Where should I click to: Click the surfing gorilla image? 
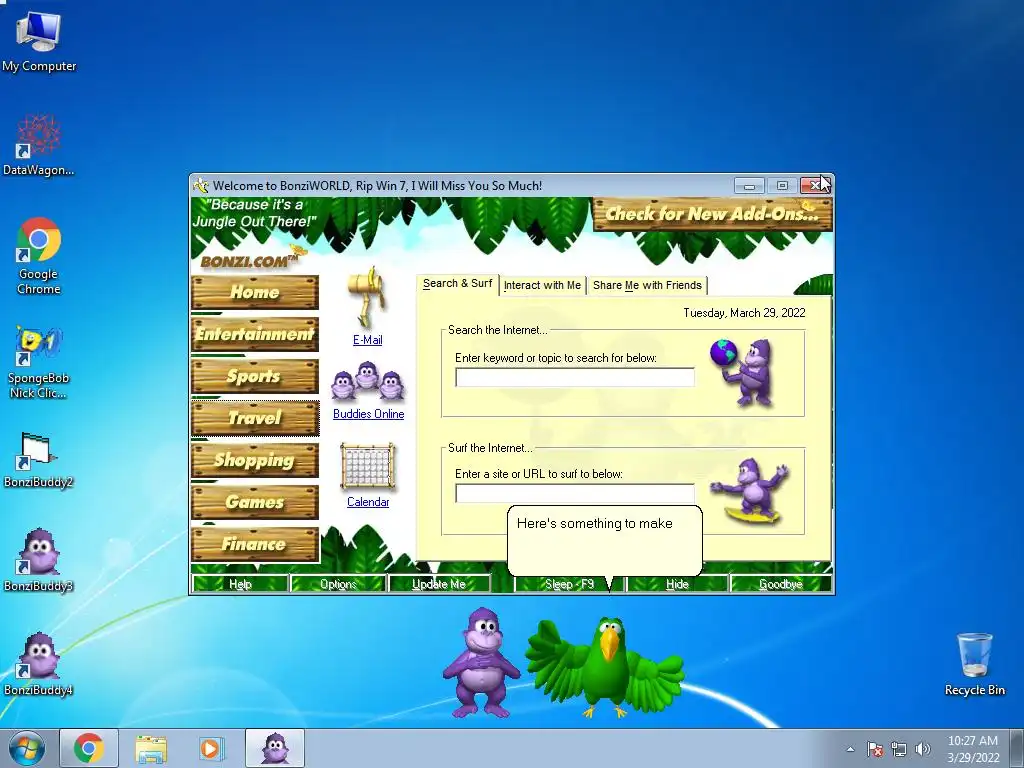750,491
